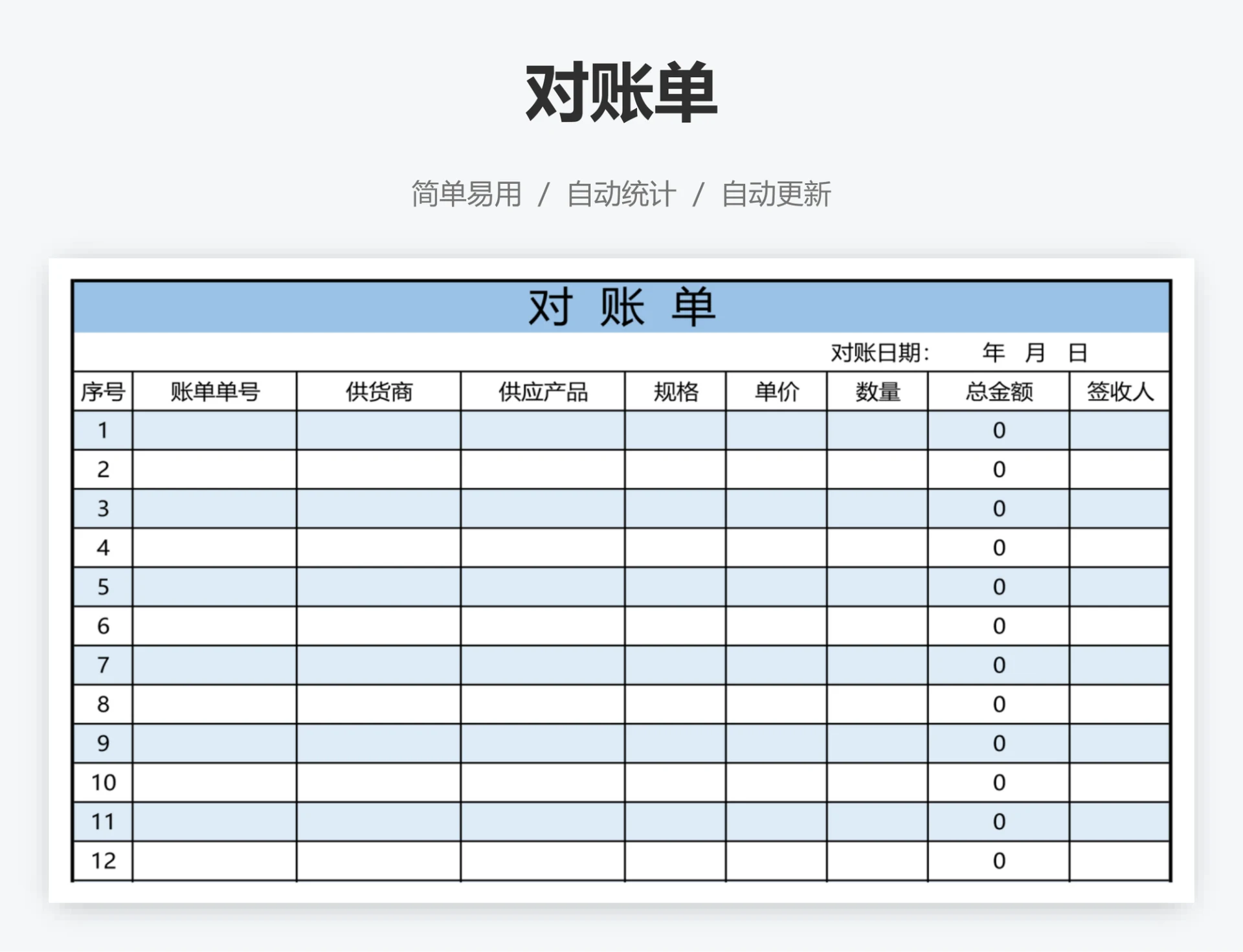Click the 账单单号 column header
The image size is (1243, 952).
click(x=214, y=391)
